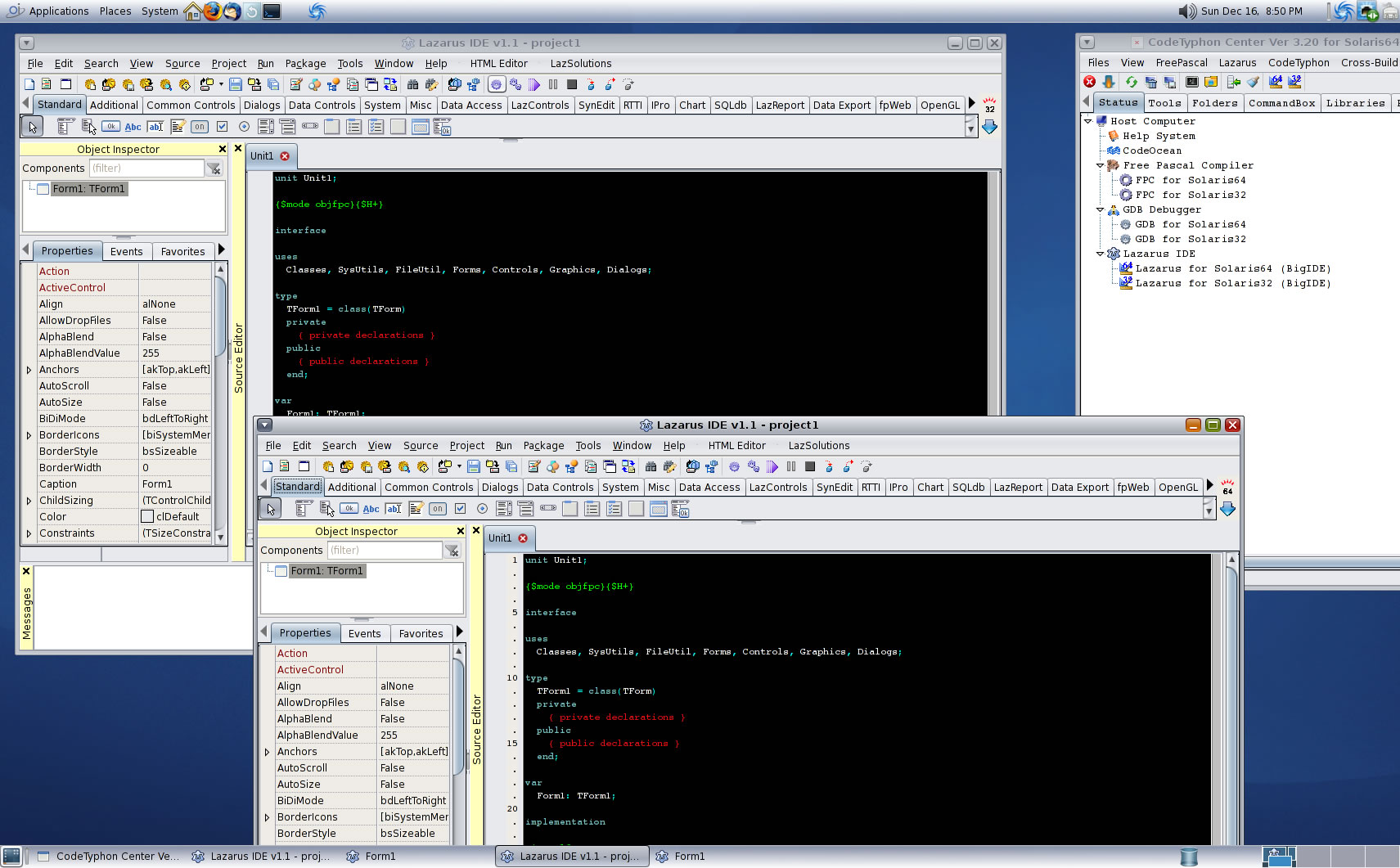Collapse Free Pascal Compiler node in CodeTyphon
Image resolution: width=1400 pixels, height=868 pixels.
pos(1101,165)
